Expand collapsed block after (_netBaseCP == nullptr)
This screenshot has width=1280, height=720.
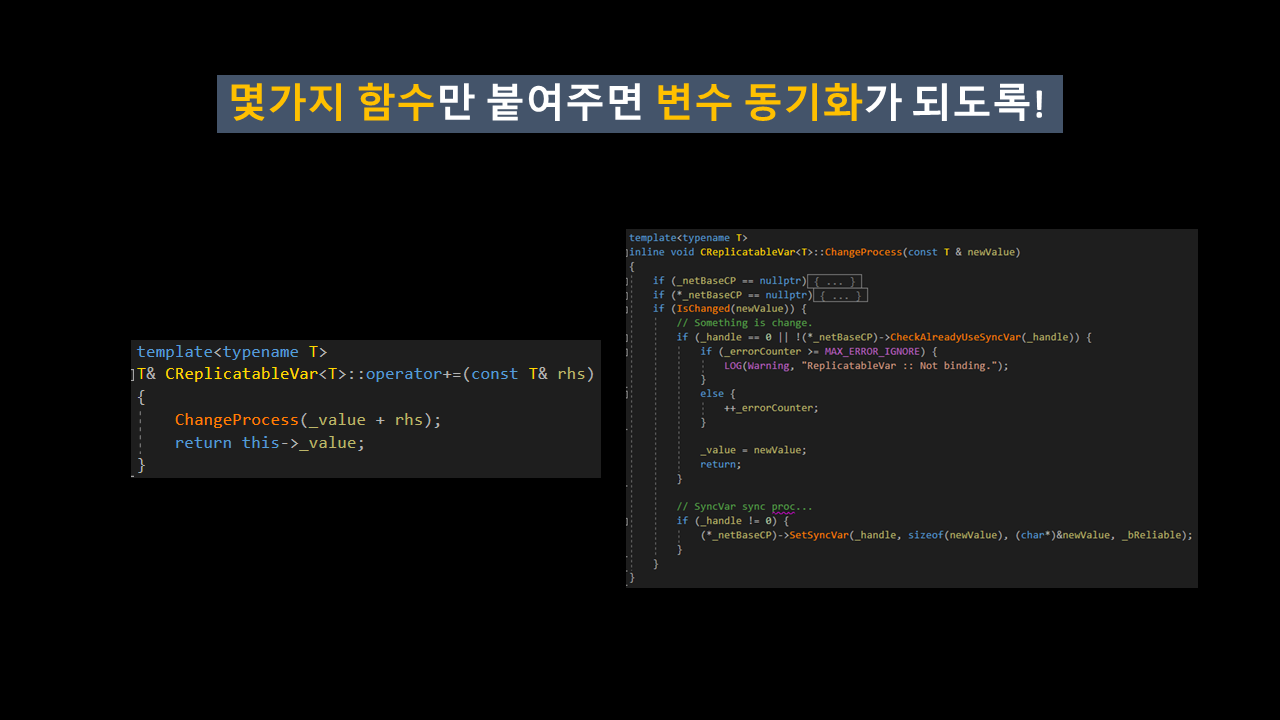834,281
